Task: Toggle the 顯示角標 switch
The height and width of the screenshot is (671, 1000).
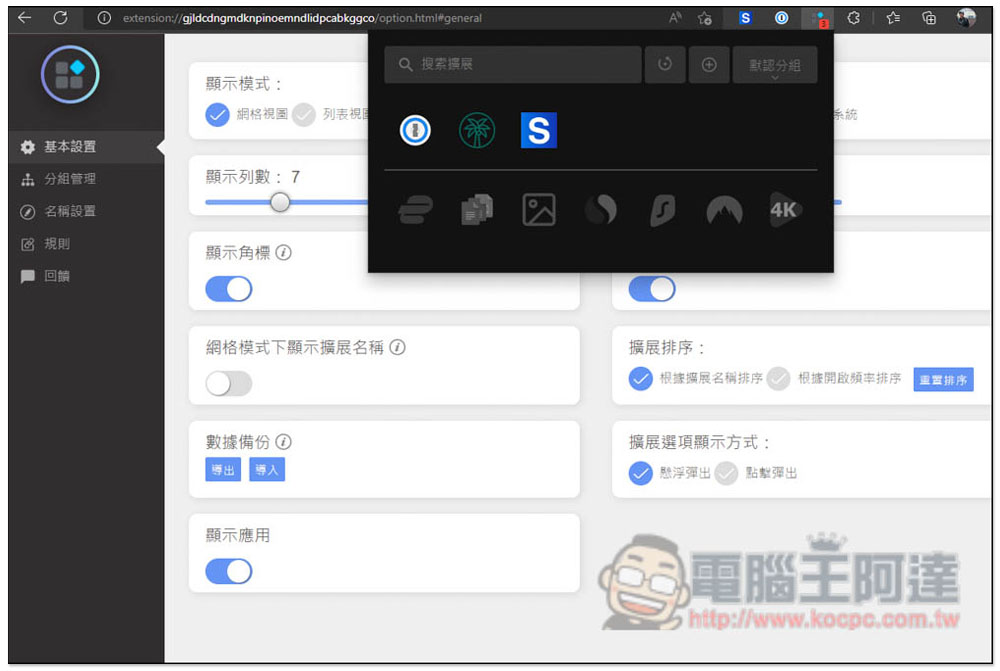Action: pyautogui.click(x=229, y=289)
